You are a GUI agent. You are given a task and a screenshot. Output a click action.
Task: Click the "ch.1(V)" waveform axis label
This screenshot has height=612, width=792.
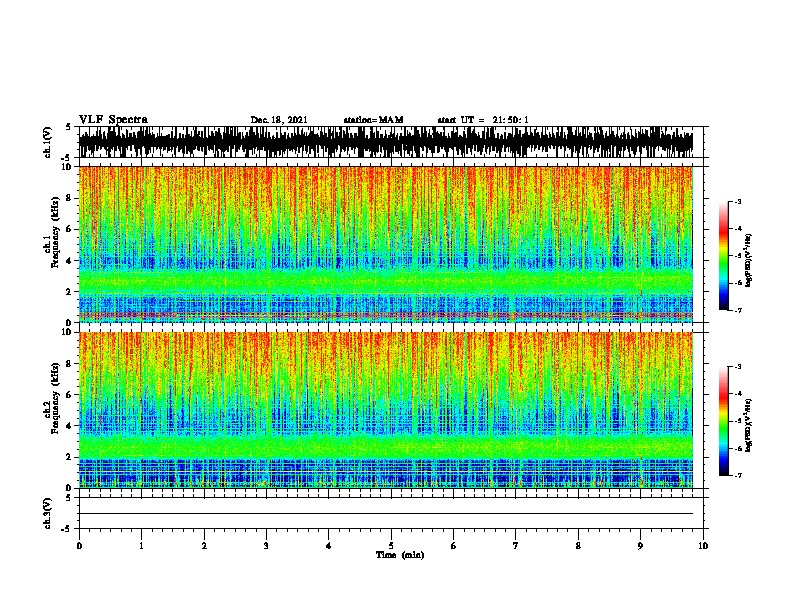point(47,142)
